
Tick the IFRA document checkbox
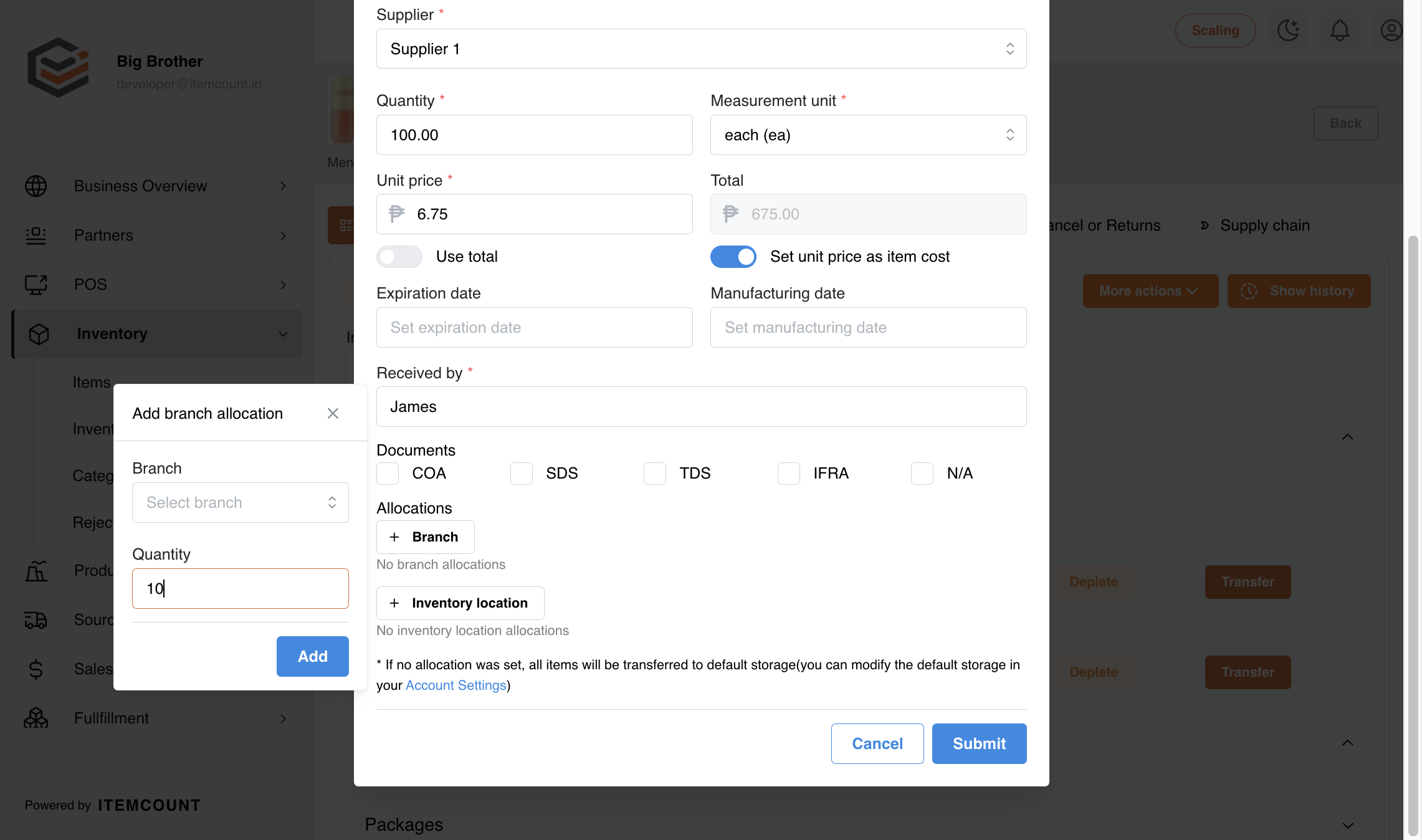789,474
